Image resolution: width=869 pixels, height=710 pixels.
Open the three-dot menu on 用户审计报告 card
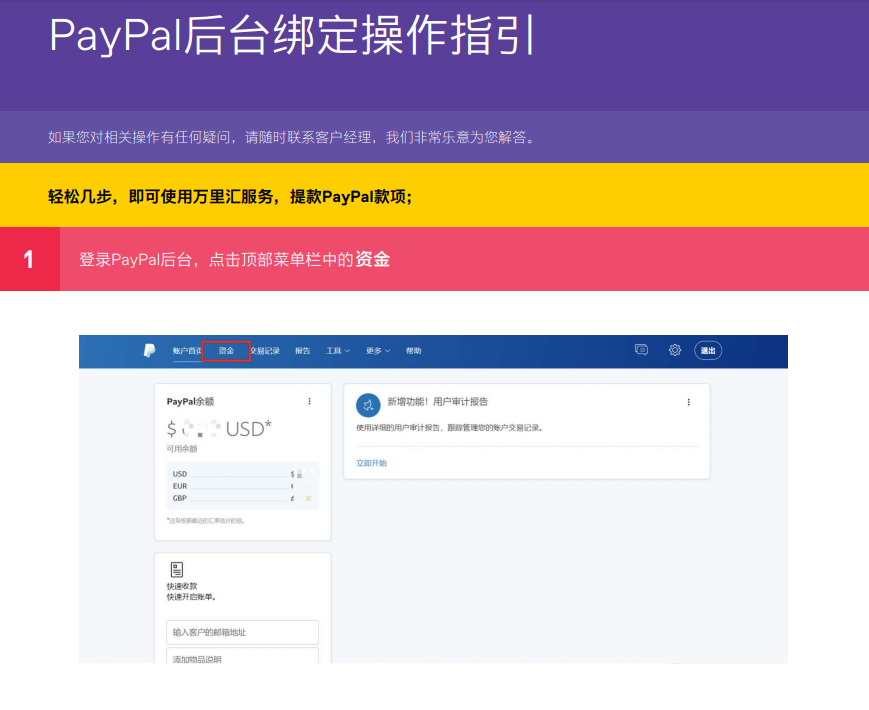(688, 402)
